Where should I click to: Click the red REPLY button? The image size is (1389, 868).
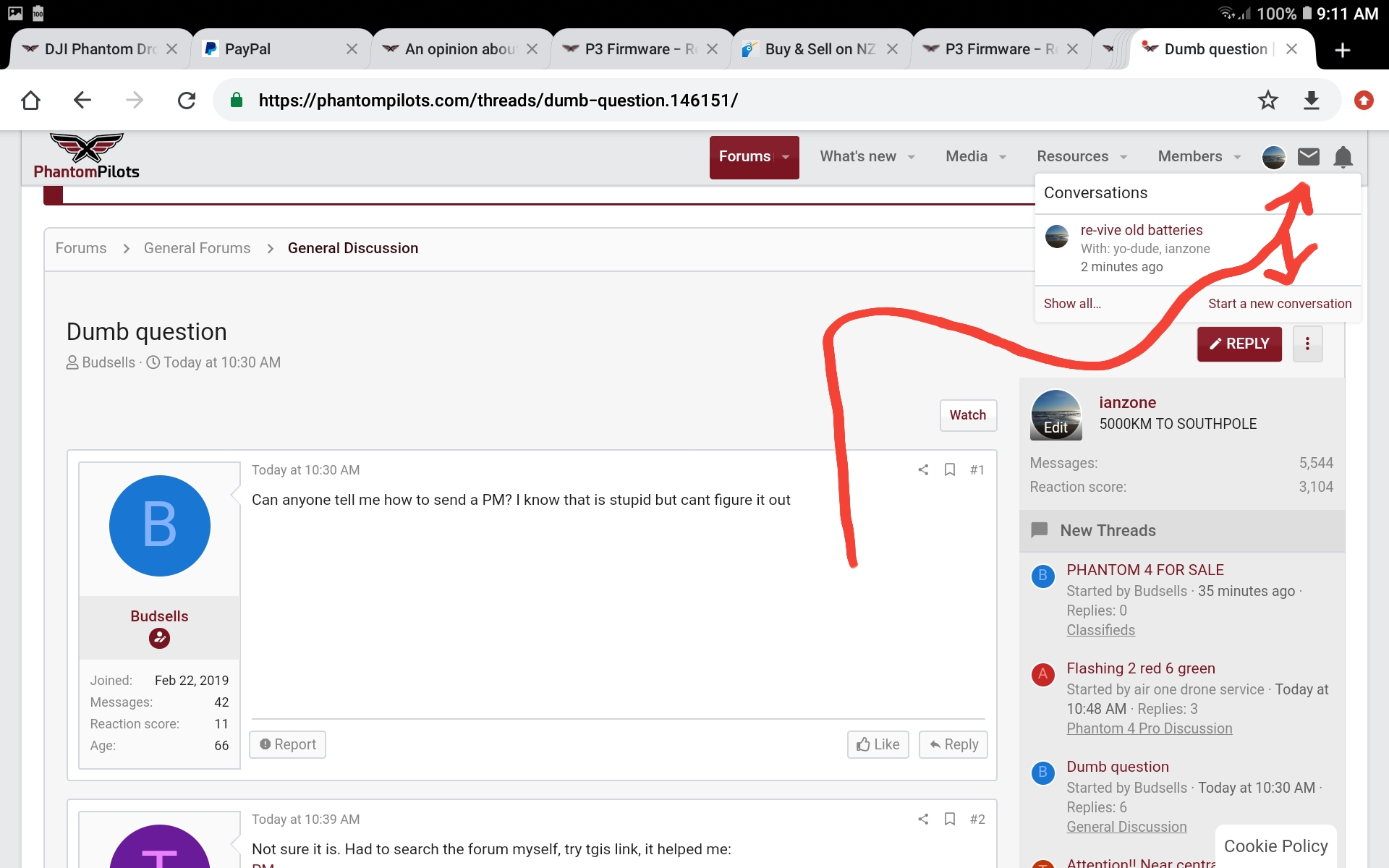[1239, 344]
